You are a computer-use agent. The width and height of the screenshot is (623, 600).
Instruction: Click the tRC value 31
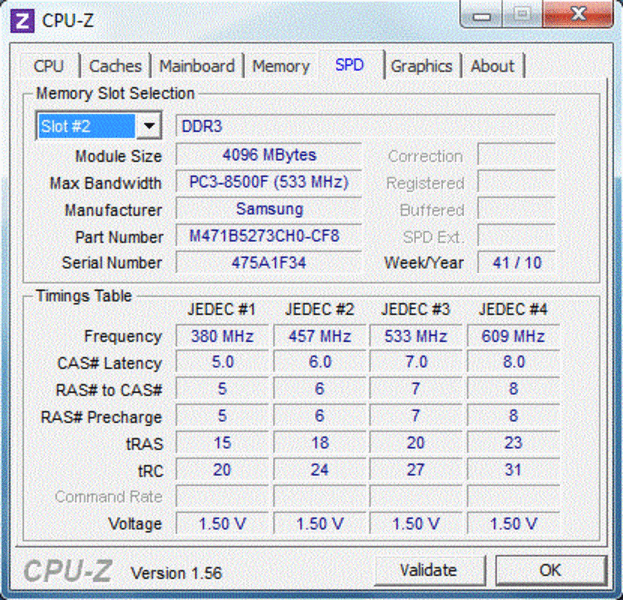513,470
